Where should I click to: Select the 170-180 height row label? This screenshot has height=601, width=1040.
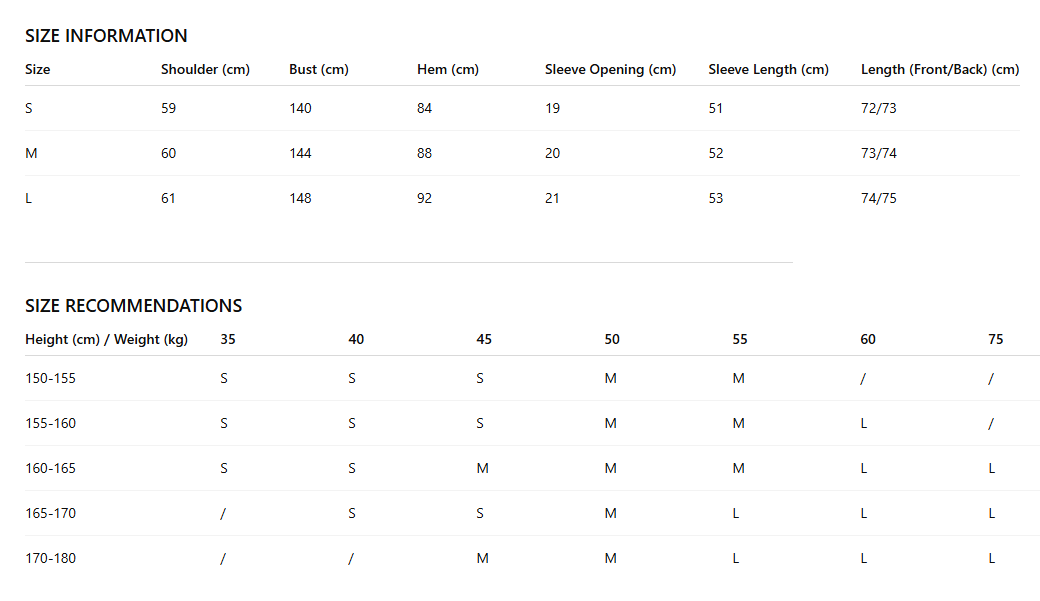[x=50, y=559]
